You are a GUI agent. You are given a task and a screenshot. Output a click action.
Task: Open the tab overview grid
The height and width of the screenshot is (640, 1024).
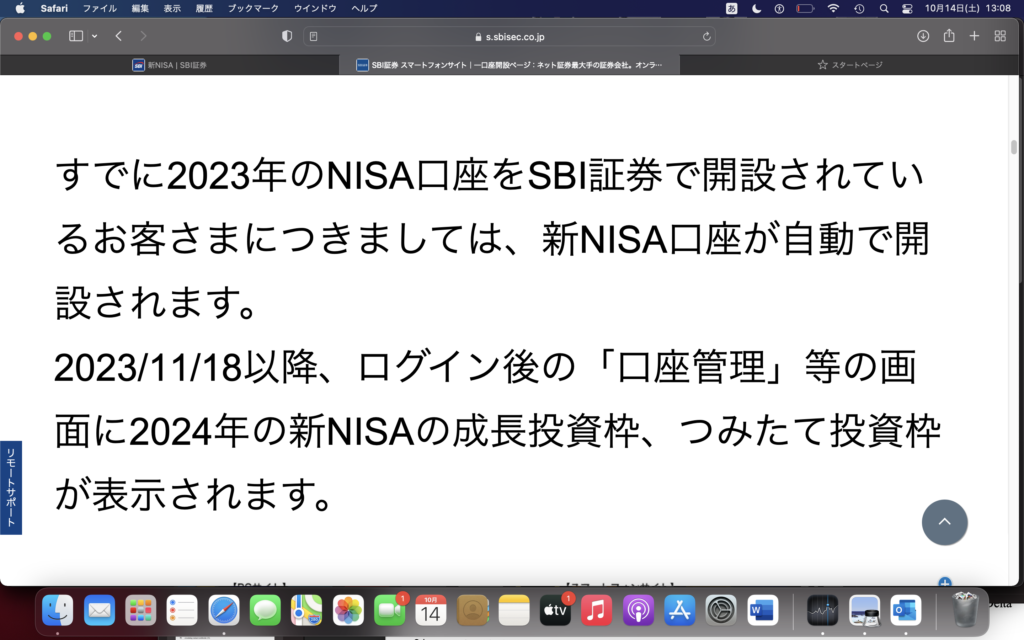[998, 35]
